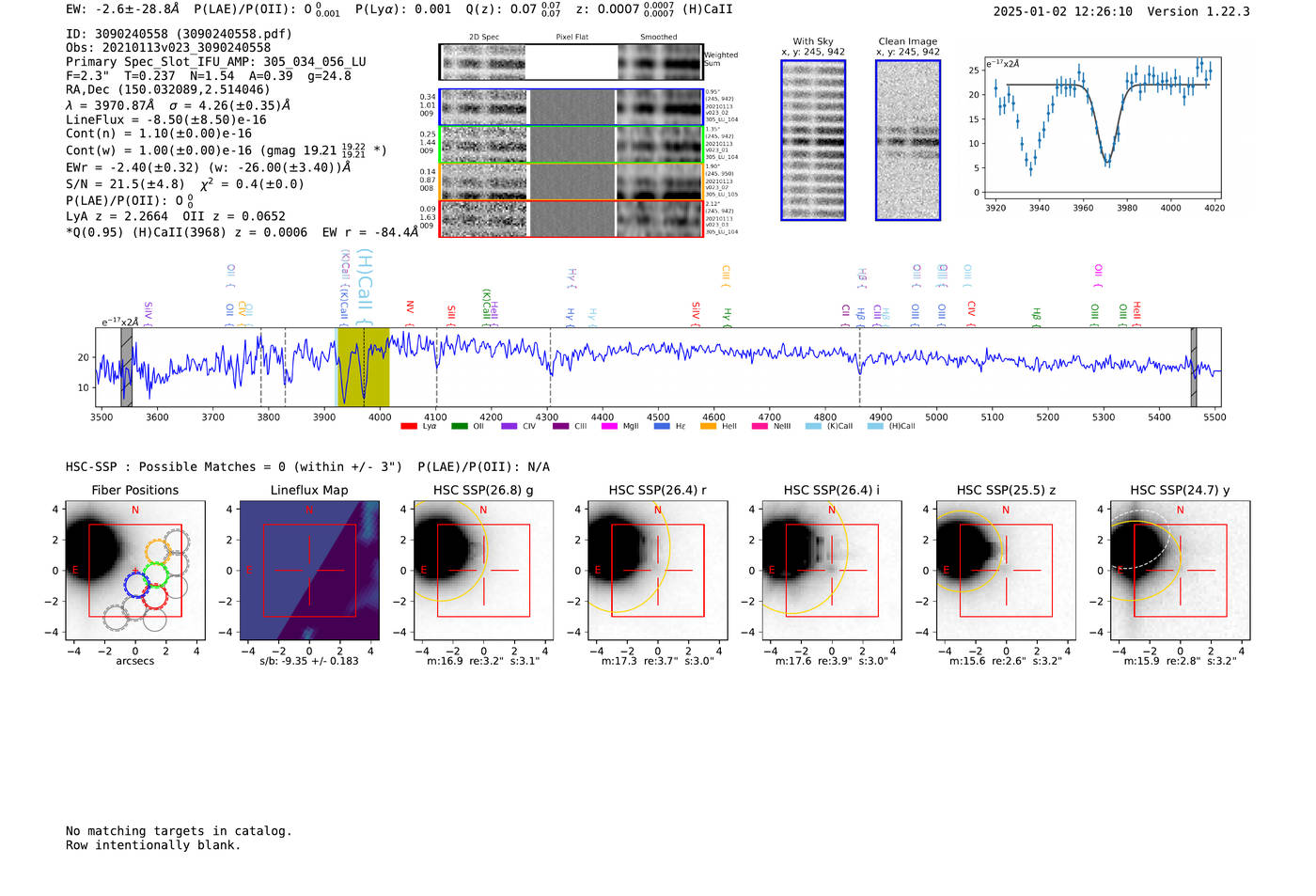The image size is (1316, 896).
Task: Click the m:15.6 re:2.6" s:3.2" caption
Action: [x=1006, y=661]
